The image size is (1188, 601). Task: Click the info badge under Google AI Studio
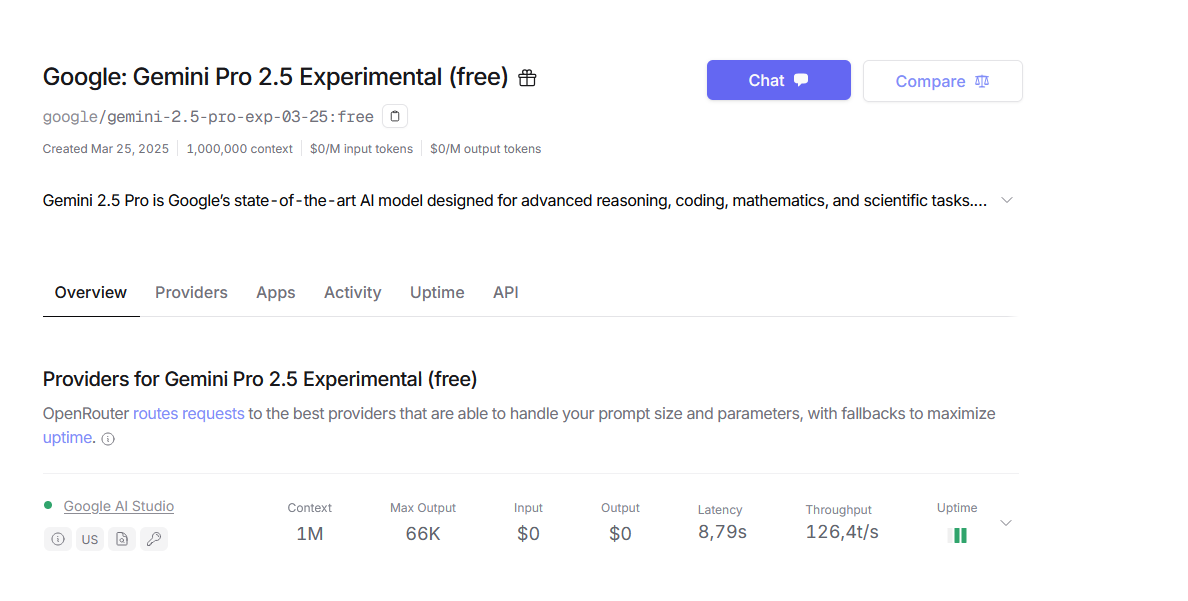pyautogui.click(x=58, y=539)
